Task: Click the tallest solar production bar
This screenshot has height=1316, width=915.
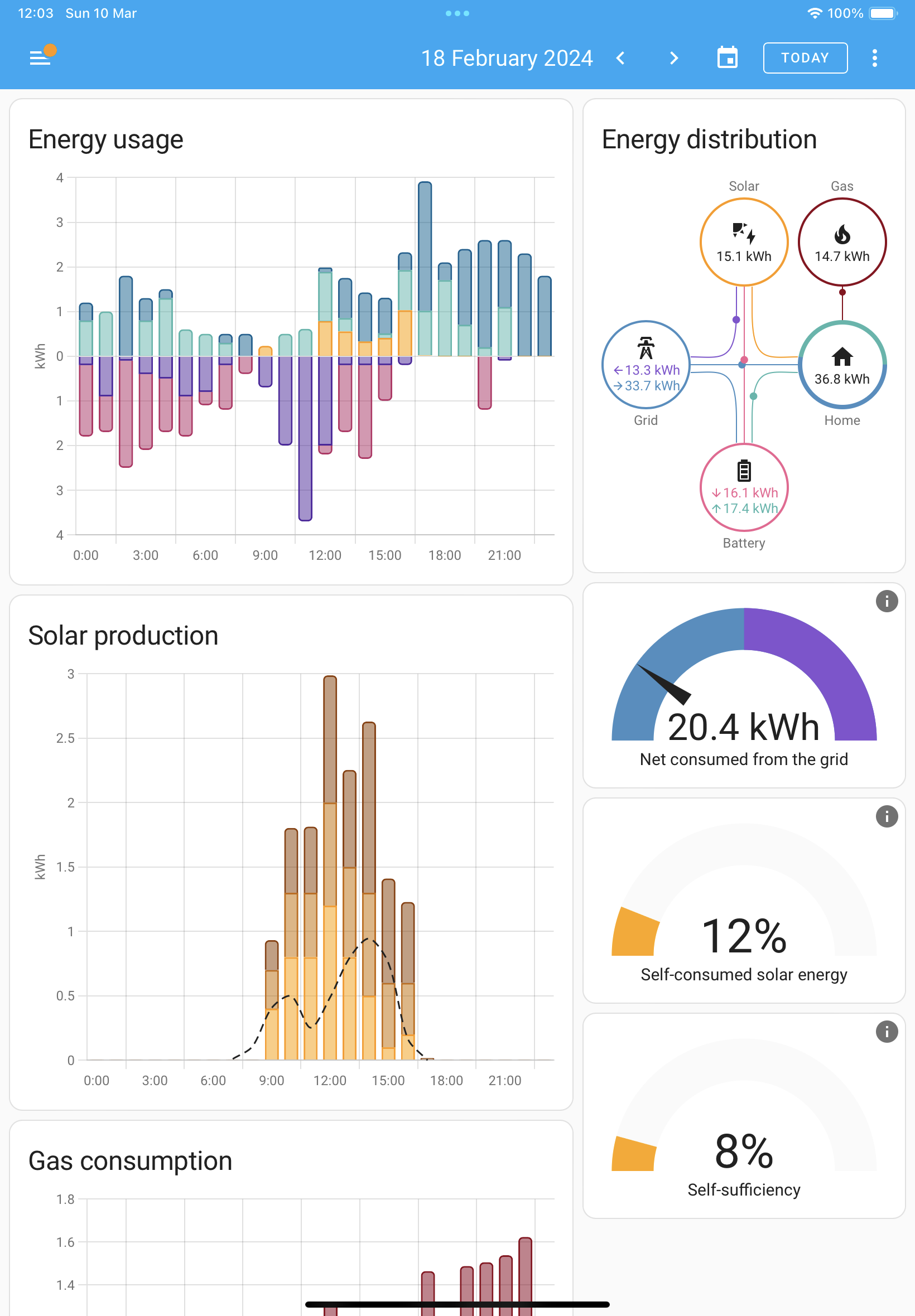Action: click(x=330, y=868)
